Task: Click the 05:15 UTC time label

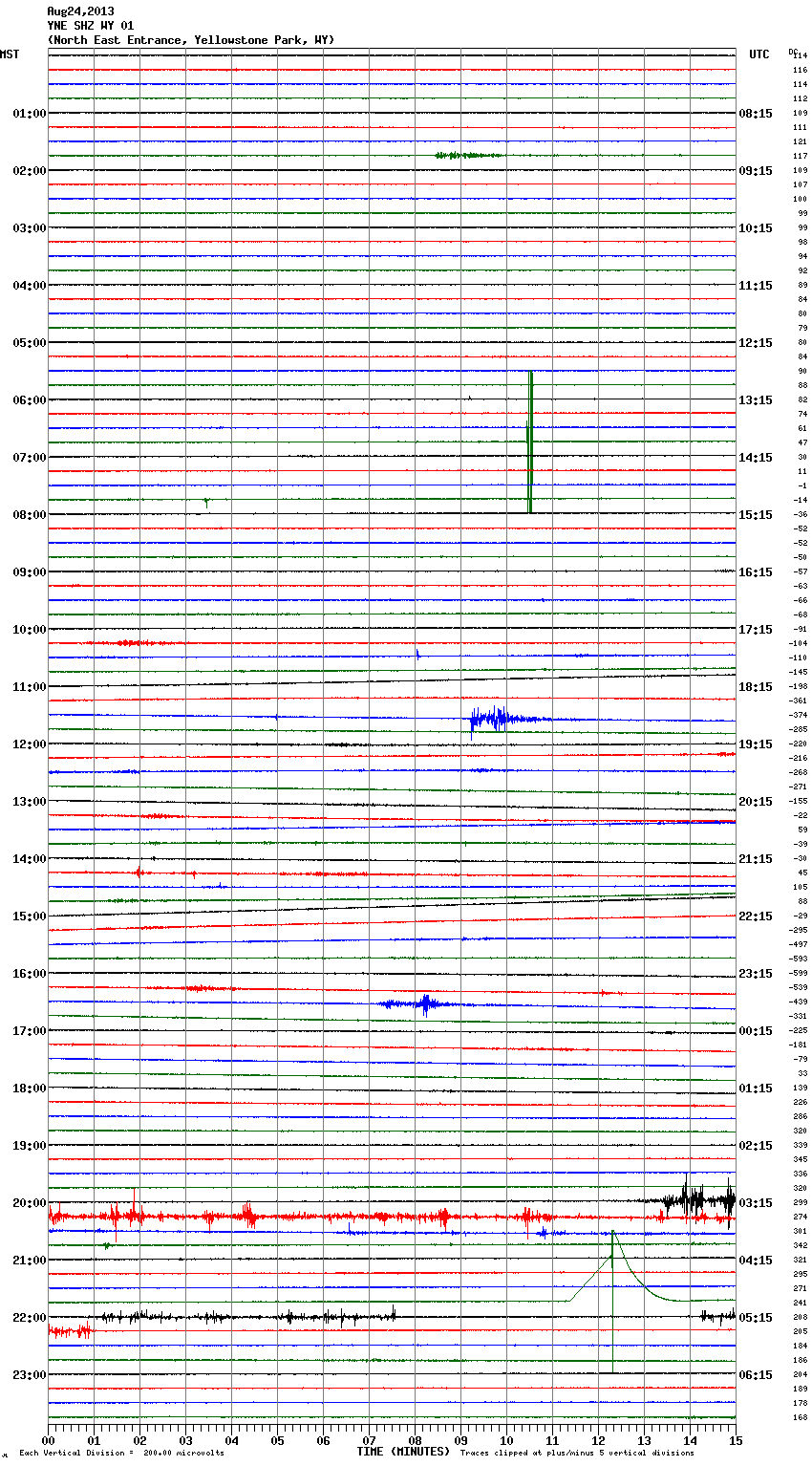Action: (x=756, y=1318)
